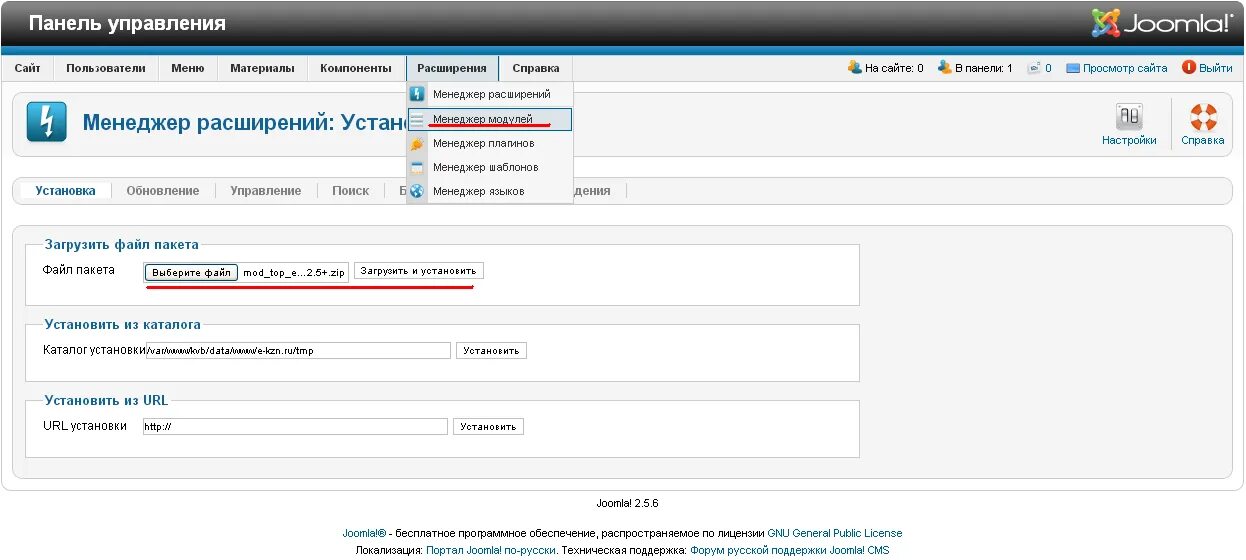1246x560 pixels.
Task: Open the Справка menu in menubar
Action: click(x=536, y=68)
